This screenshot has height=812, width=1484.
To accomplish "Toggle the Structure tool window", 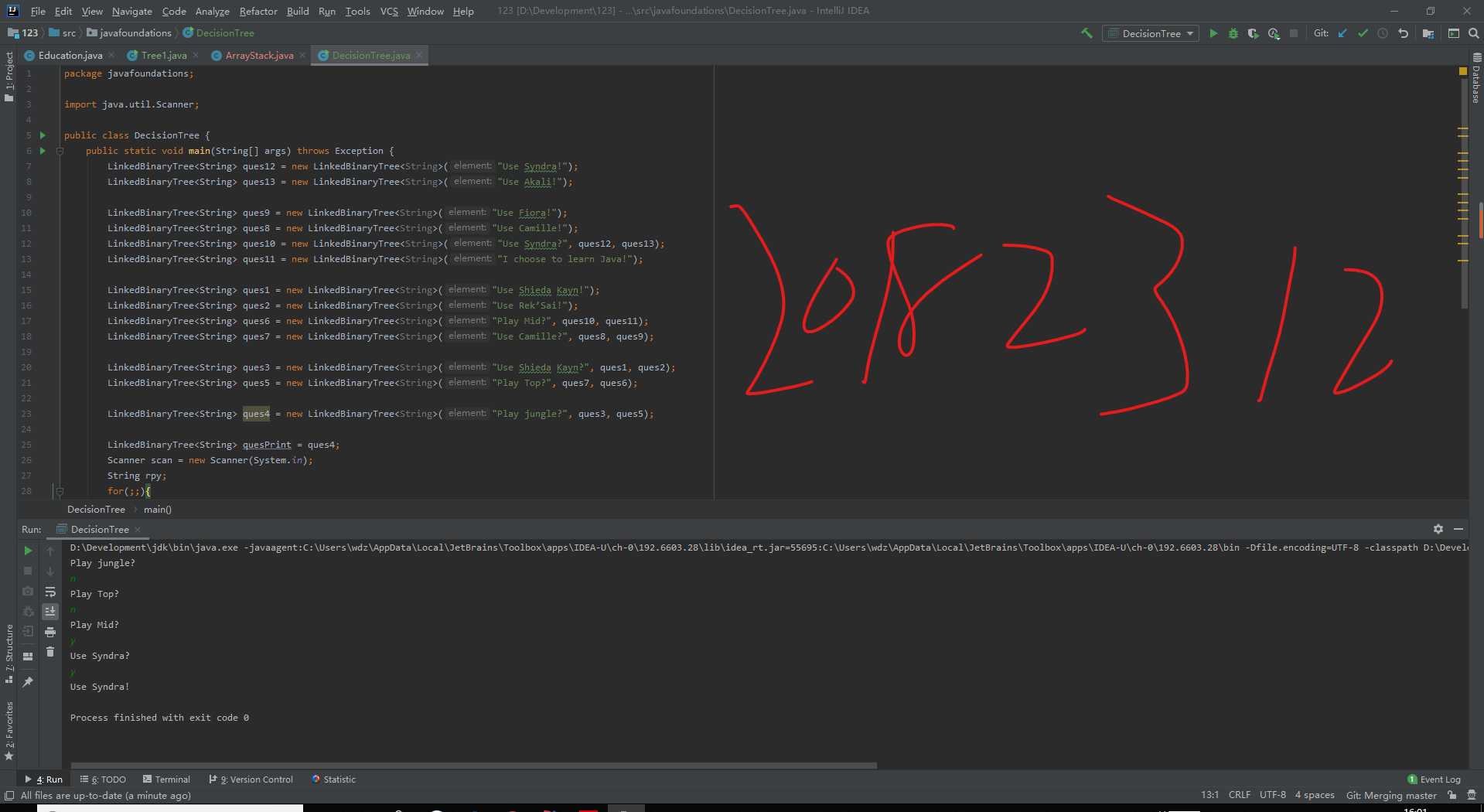I will 9,653.
